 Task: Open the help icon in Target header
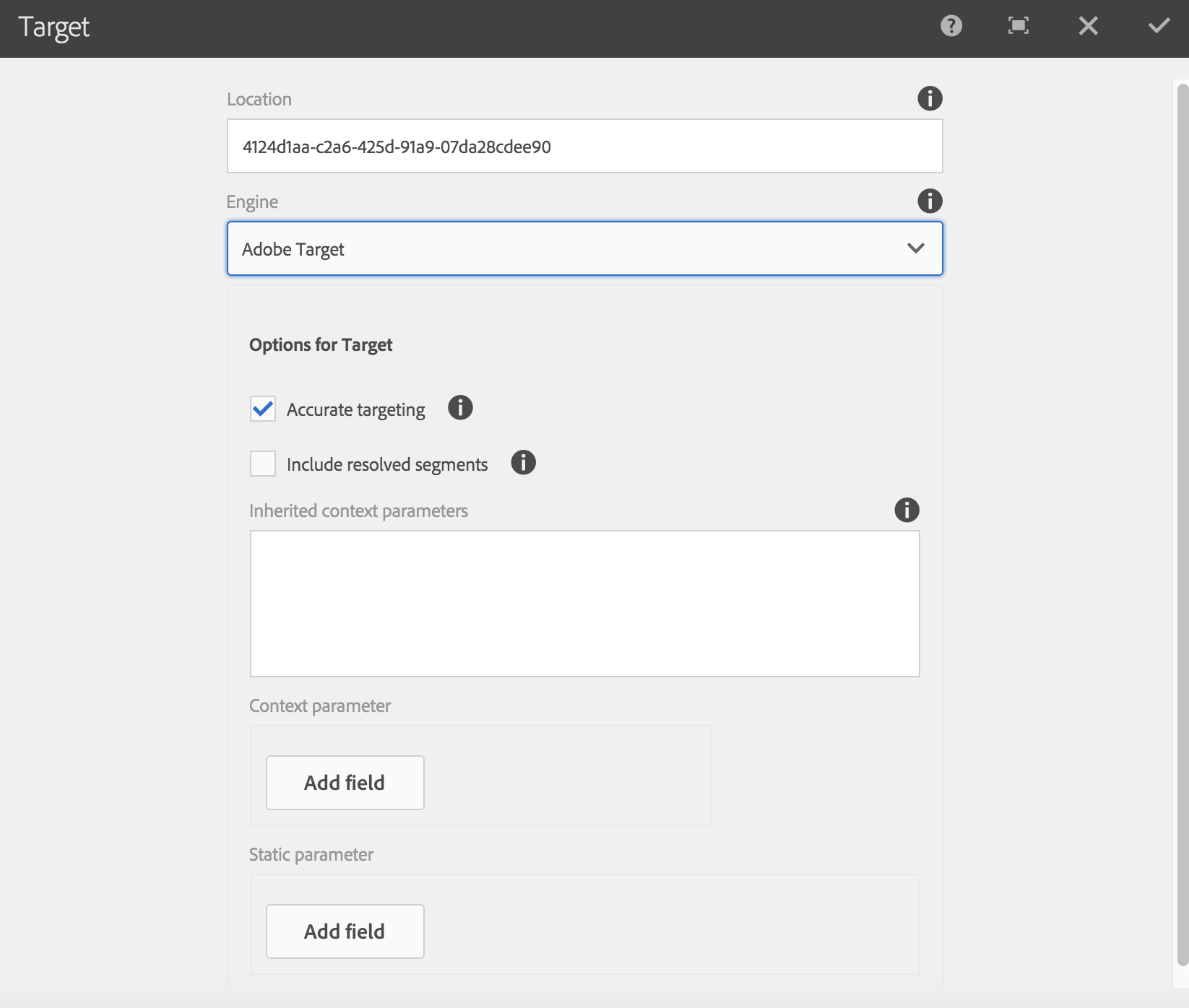click(x=951, y=27)
